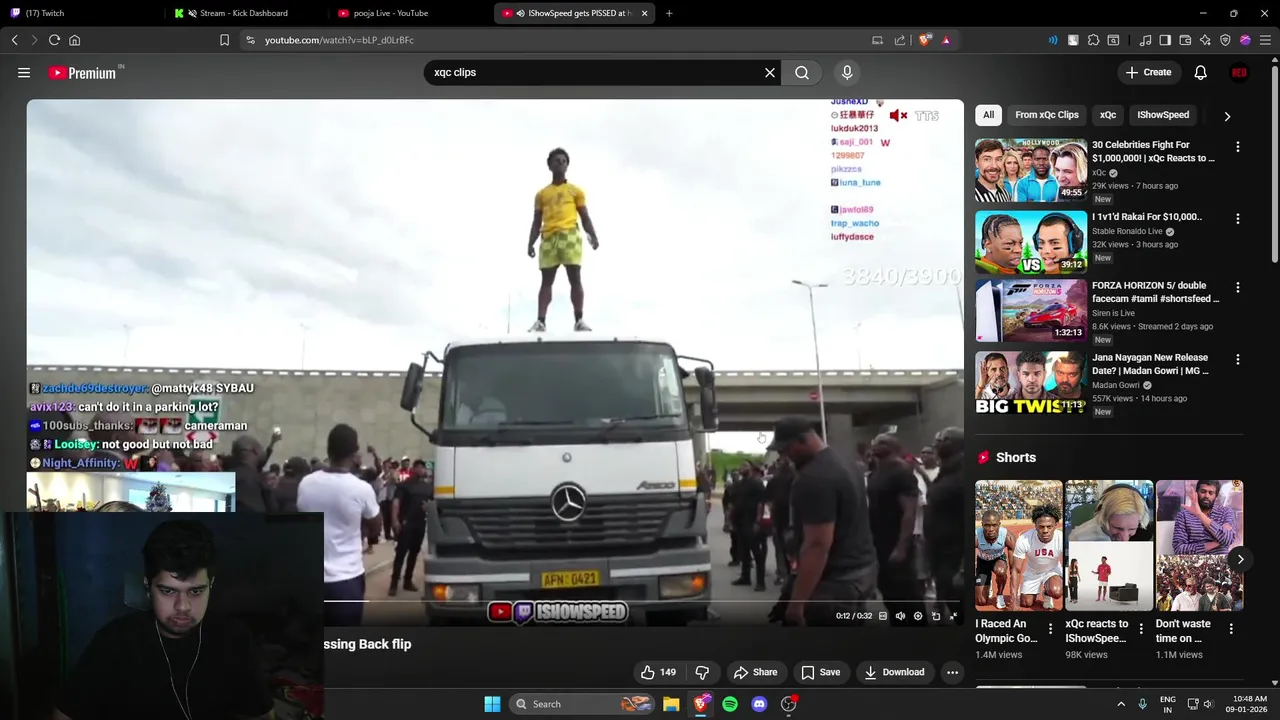
Task: Save the video to a playlist
Action: [x=821, y=672]
